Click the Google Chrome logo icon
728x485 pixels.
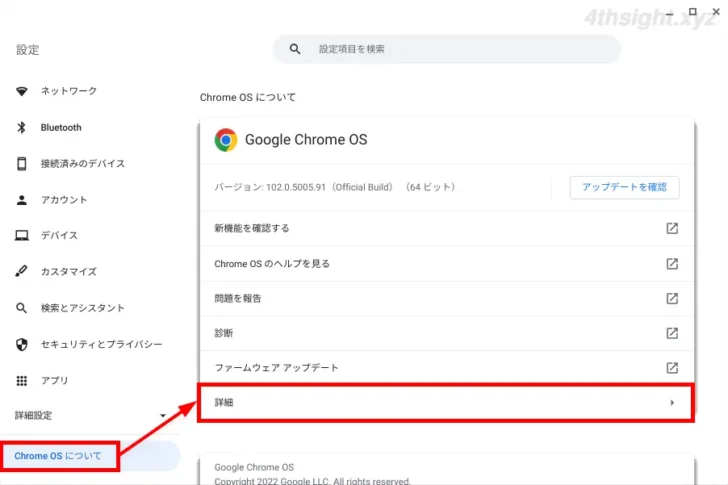point(226,140)
